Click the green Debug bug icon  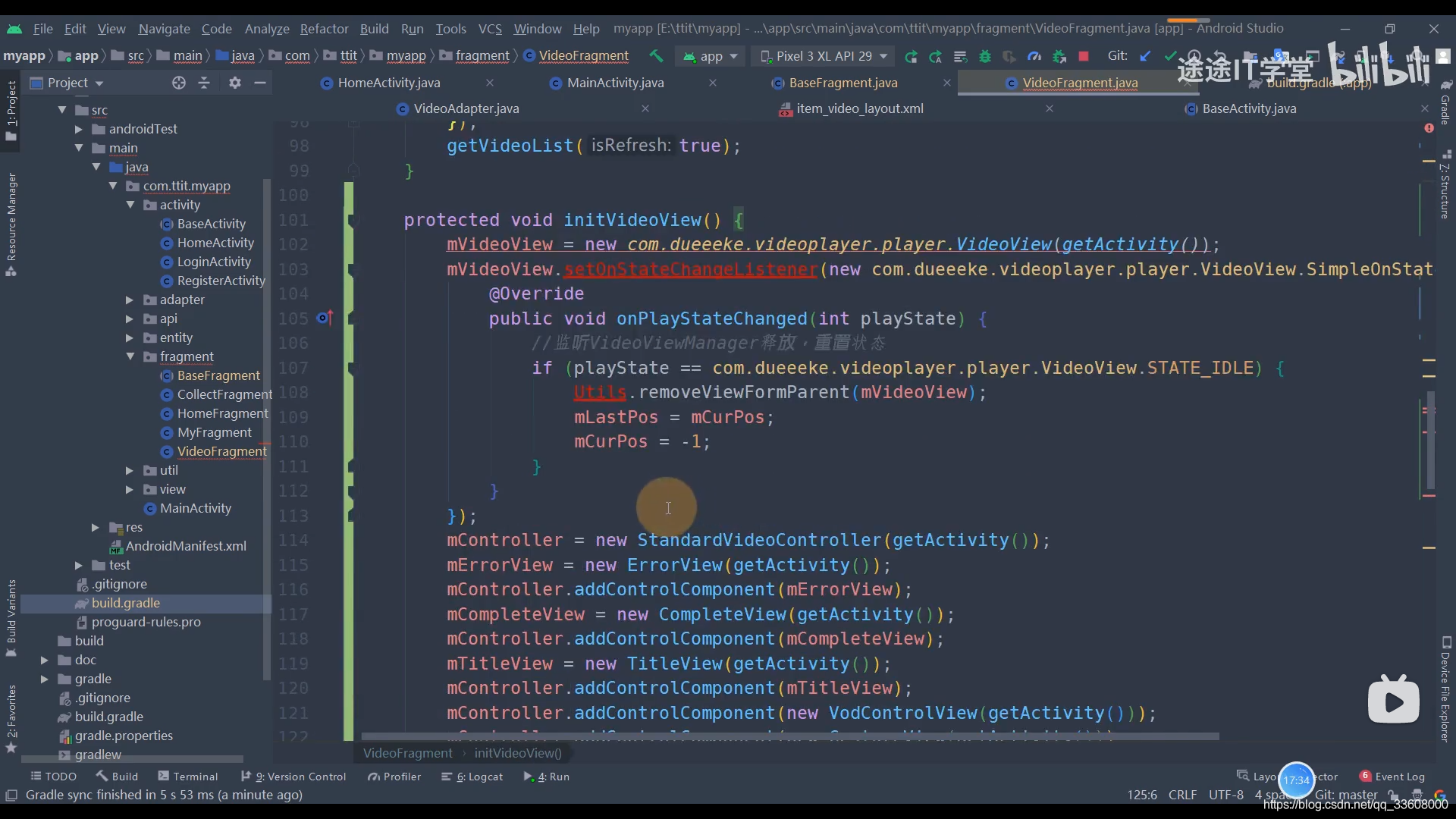click(985, 56)
